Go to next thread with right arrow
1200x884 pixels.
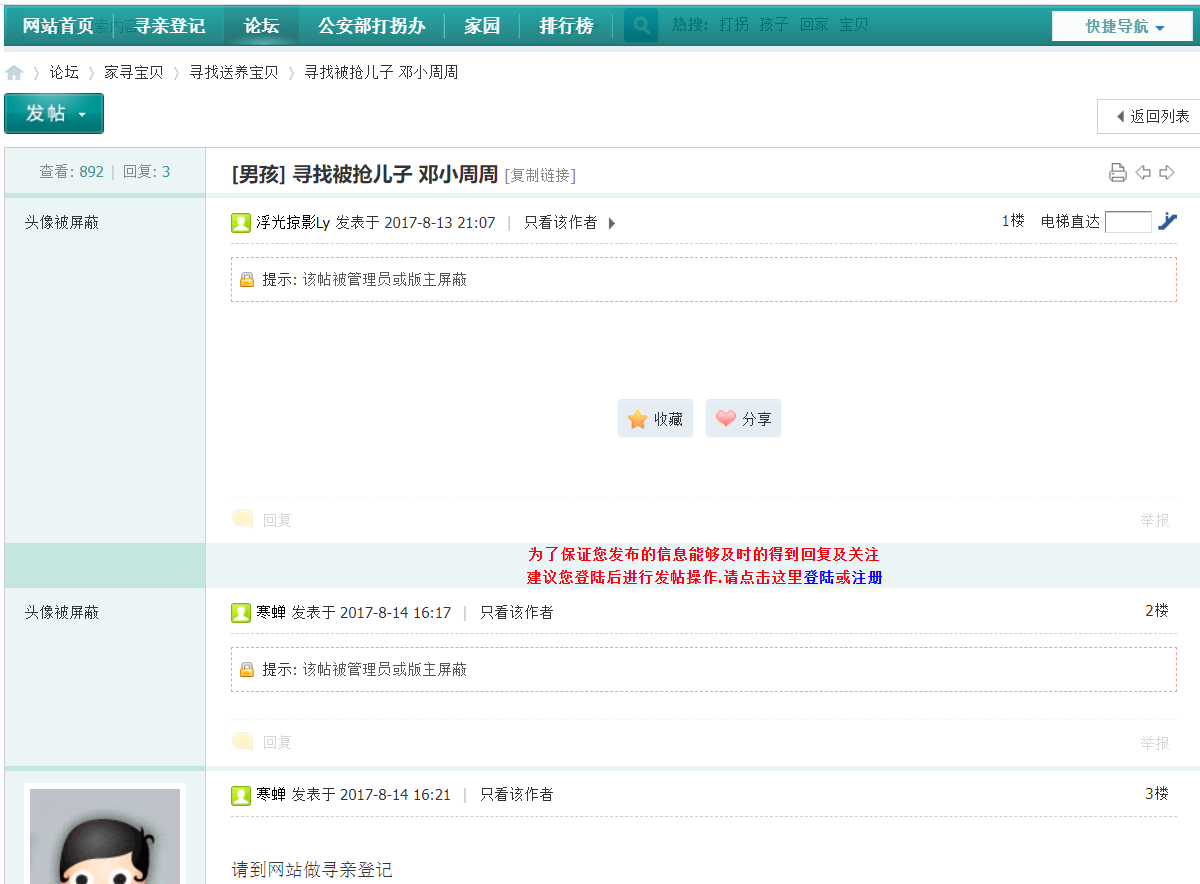coord(1167,173)
